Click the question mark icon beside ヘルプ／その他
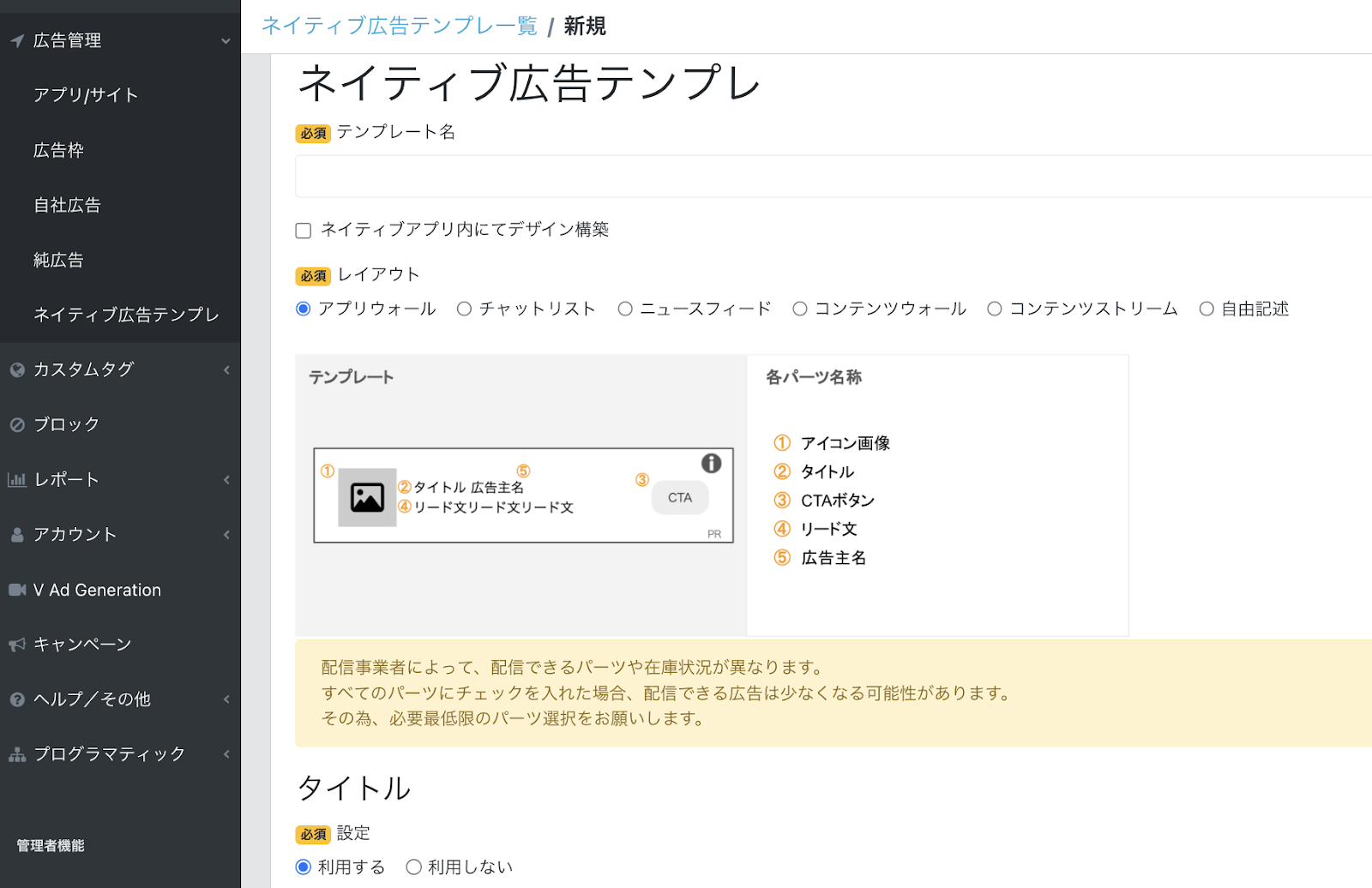 [x=16, y=699]
